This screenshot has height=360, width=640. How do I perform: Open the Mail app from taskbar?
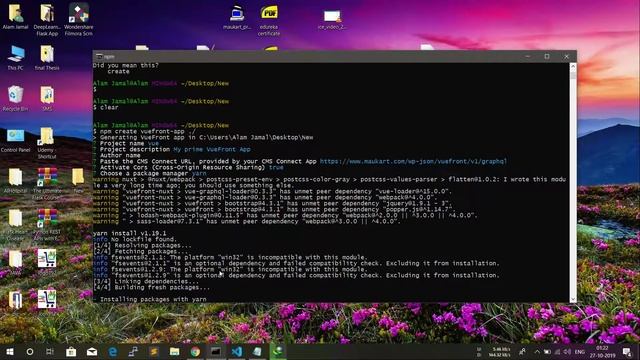(x=92, y=351)
